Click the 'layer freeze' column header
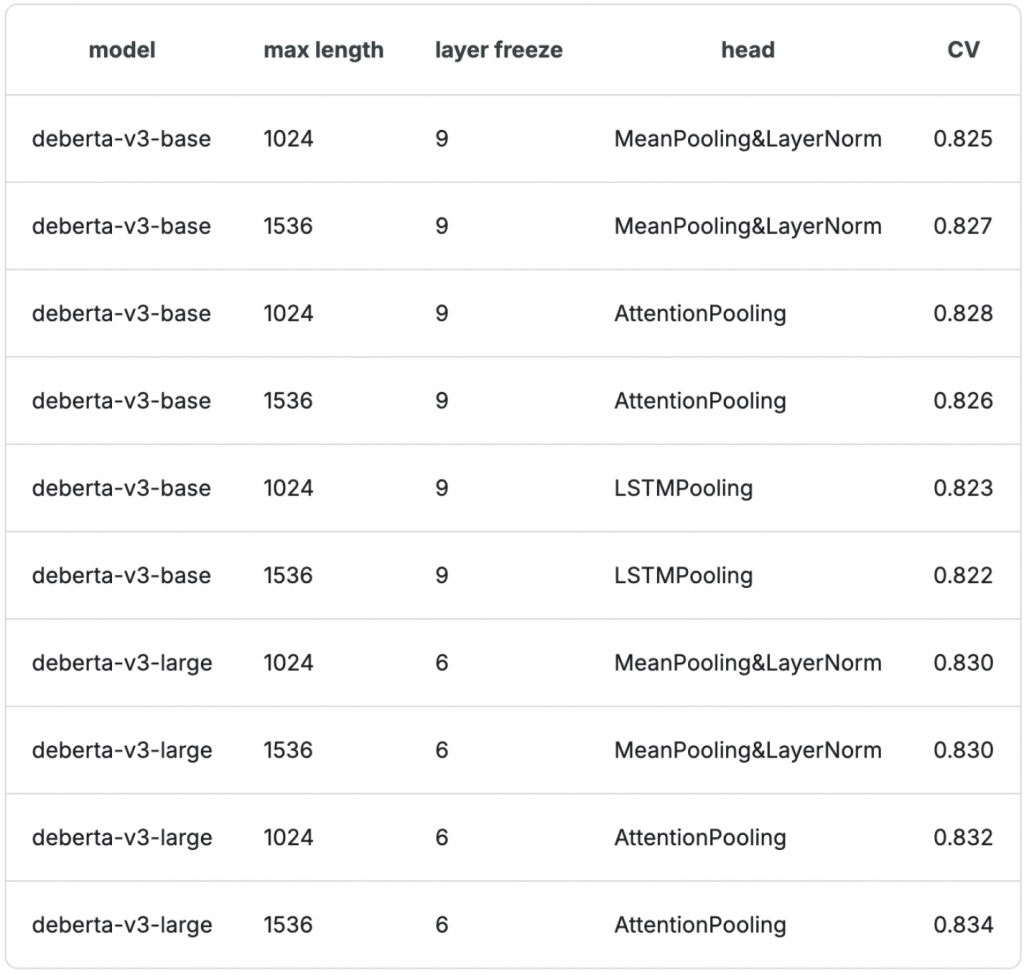Screen dimensions: 1024x975 498,50
